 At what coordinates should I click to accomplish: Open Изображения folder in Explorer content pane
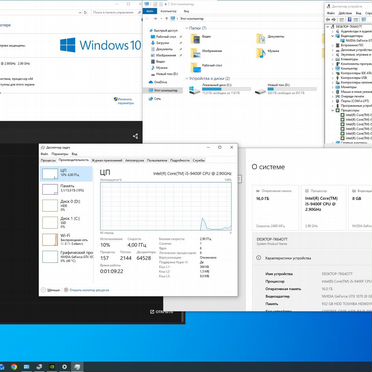pyautogui.click(x=206, y=53)
